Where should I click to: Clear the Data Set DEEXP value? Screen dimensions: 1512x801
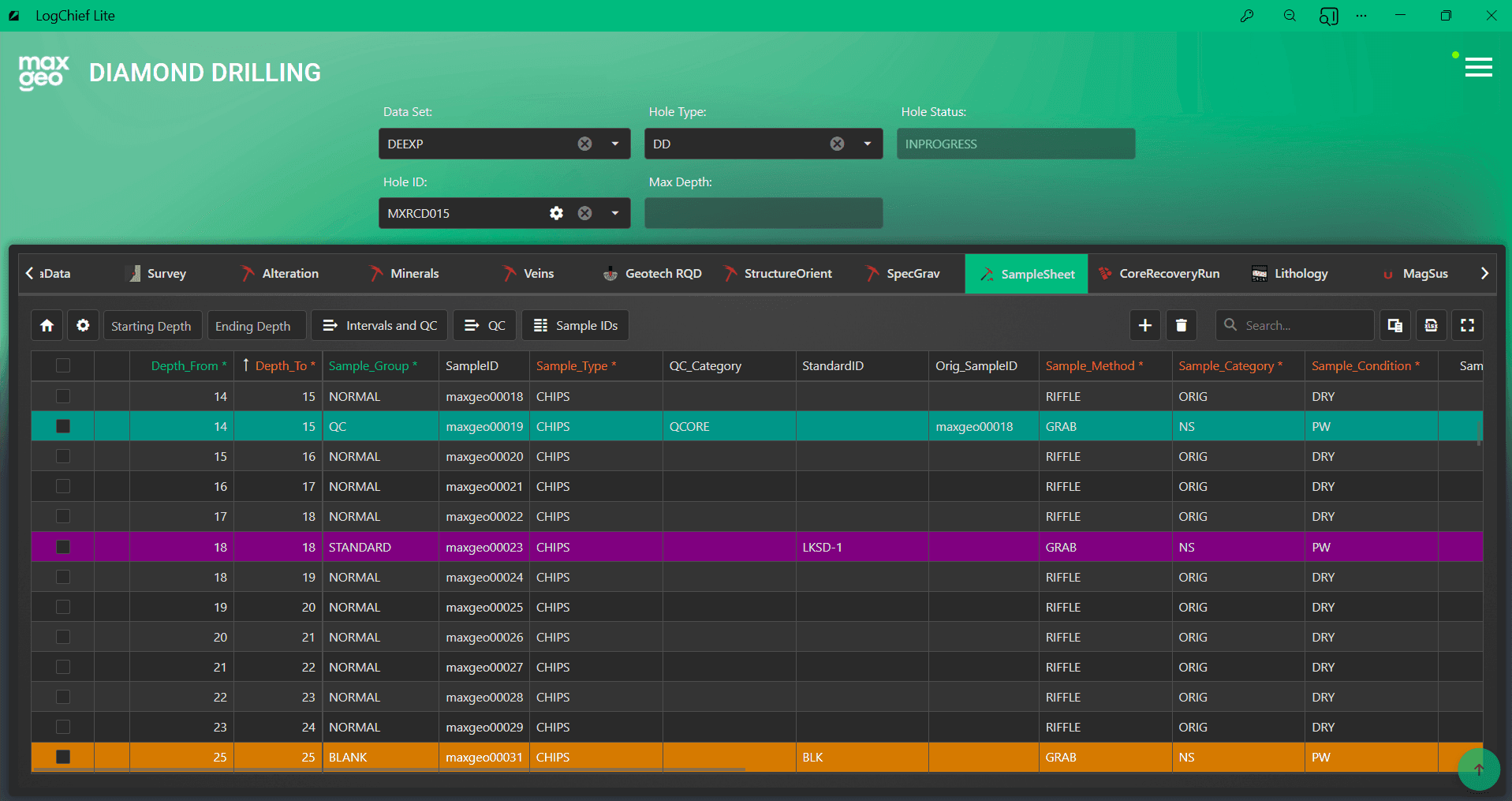coord(584,144)
